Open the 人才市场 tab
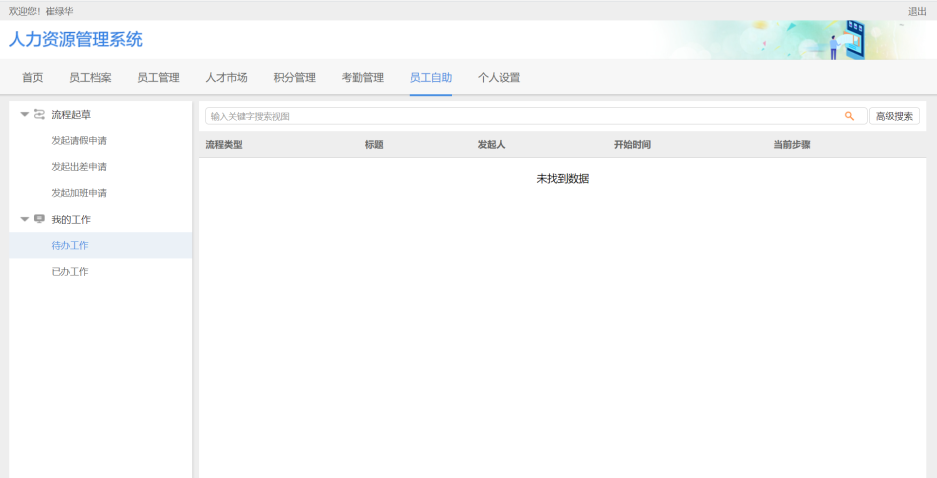The width and height of the screenshot is (937, 478). [x=226, y=78]
